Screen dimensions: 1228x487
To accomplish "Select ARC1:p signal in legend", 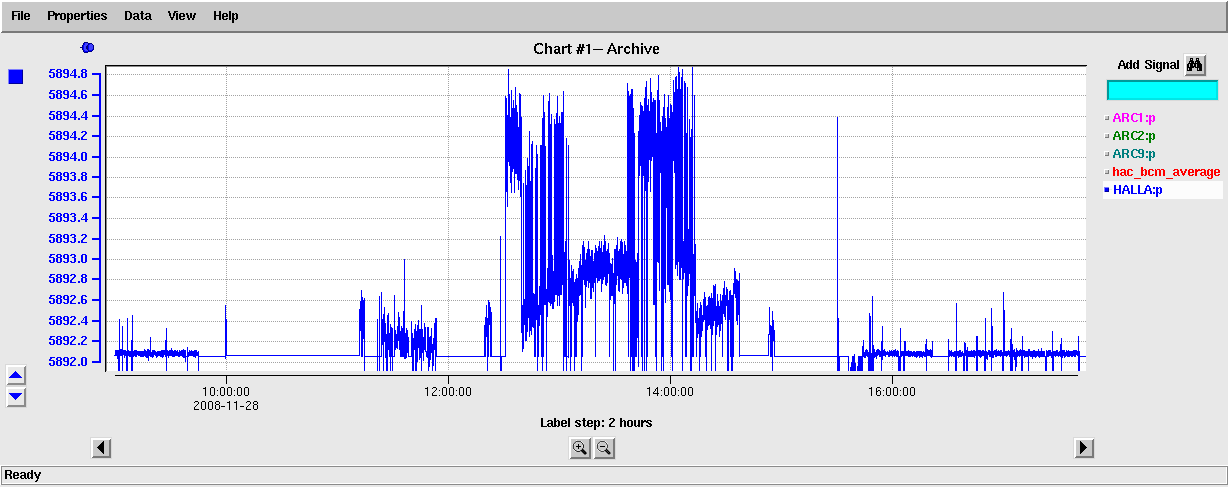I will click(x=1134, y=118).
